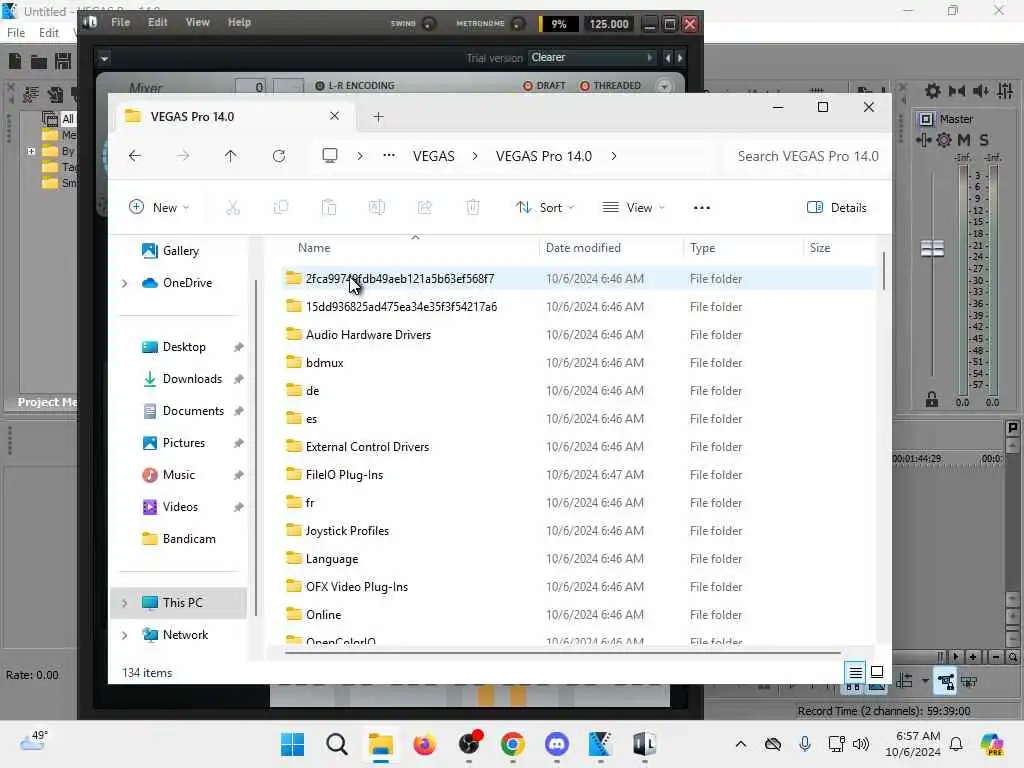The width and height of the screenshot is (1024, 768).
Task: Sort by the Date modified column
Action: [583, 248]
